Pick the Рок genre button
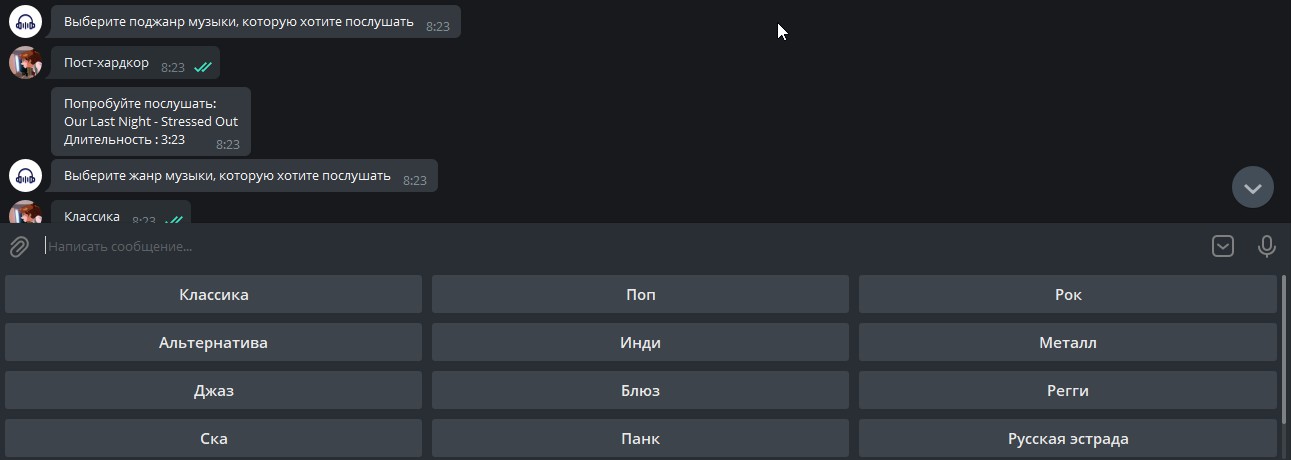 click(x=1067, y=295)
